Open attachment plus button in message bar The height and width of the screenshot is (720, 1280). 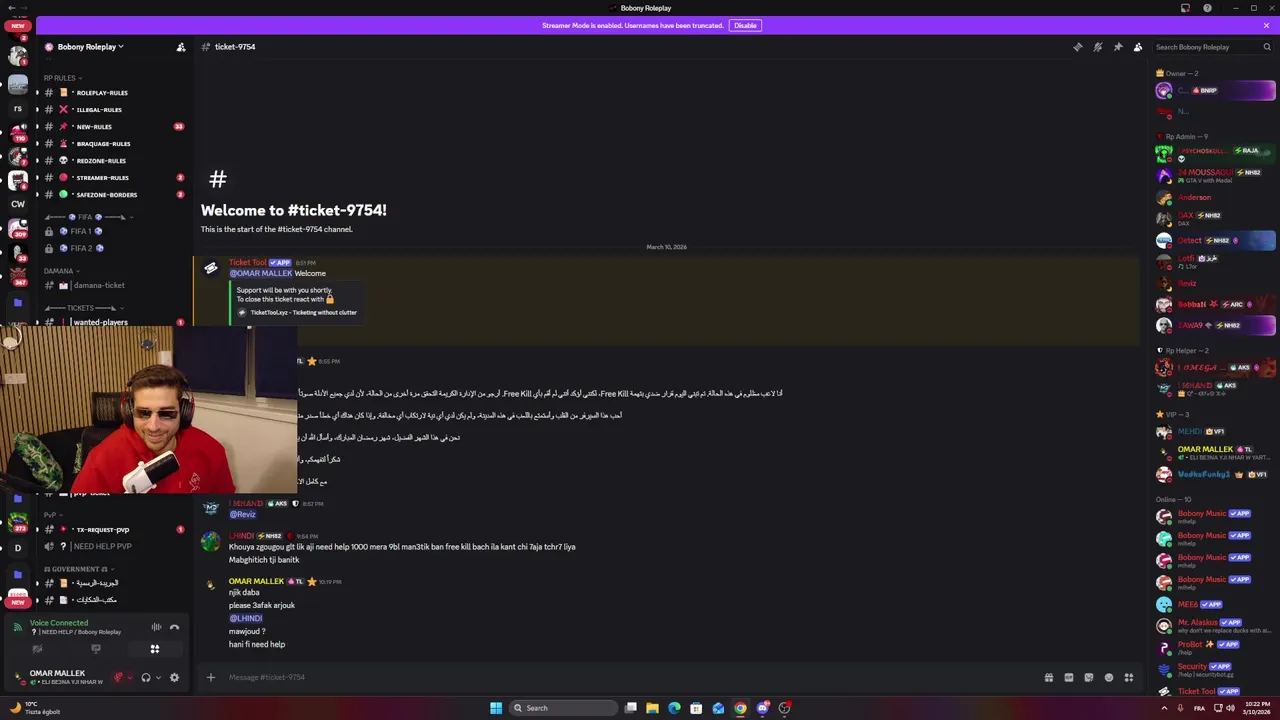[210, 677]
